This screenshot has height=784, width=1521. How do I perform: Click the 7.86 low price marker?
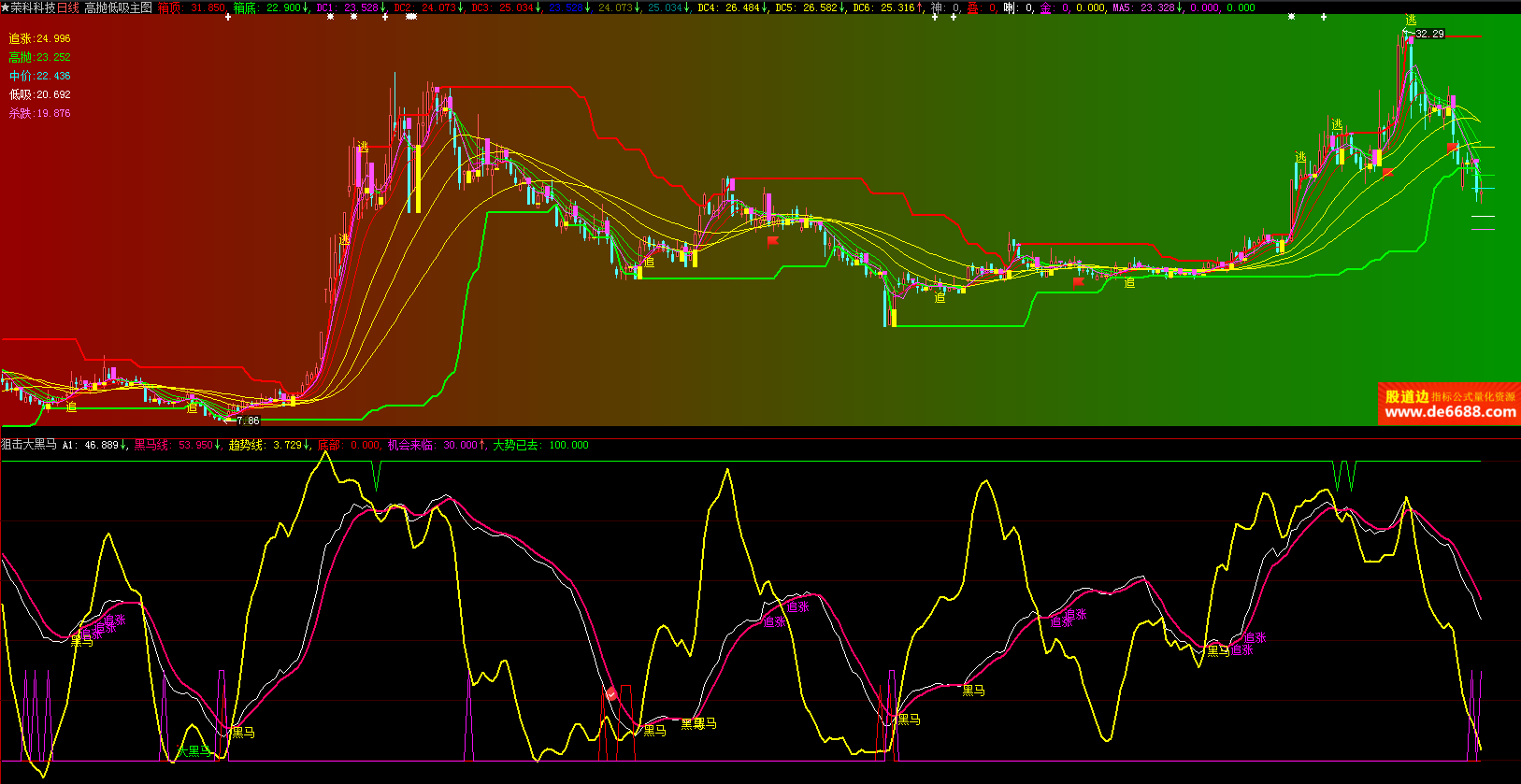pos(248,421)
